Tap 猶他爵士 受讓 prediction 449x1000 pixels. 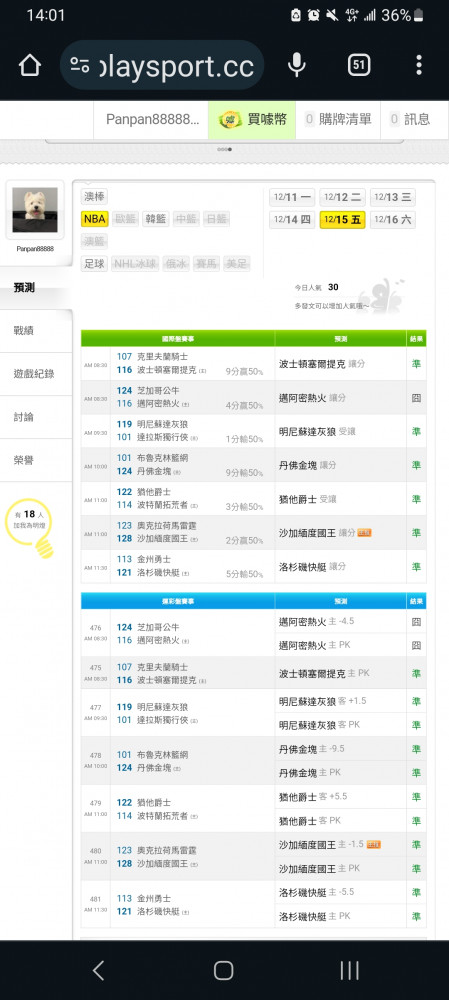pos(307,499)
